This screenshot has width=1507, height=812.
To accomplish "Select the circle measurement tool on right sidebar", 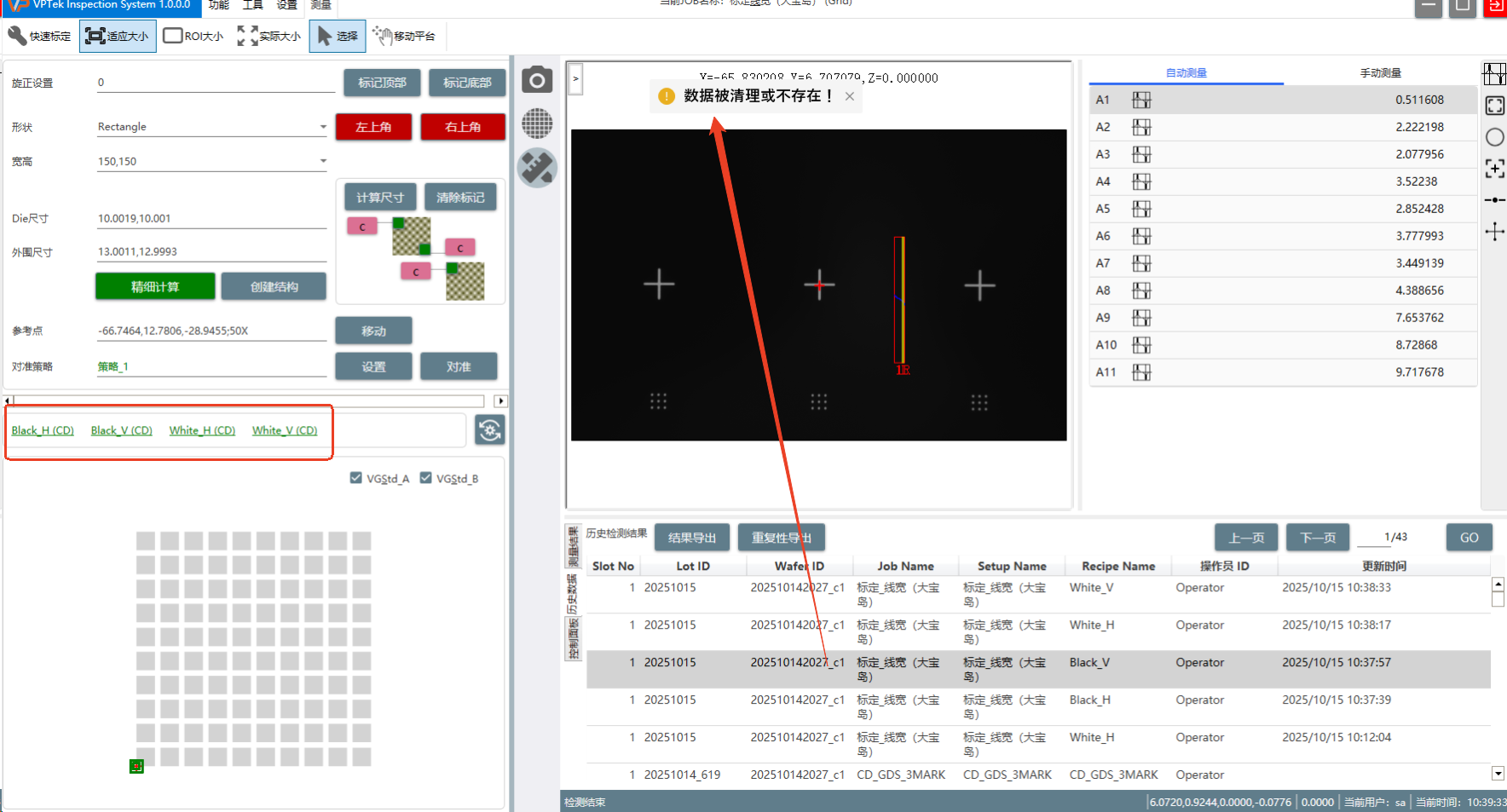I will click(1494, 137).
